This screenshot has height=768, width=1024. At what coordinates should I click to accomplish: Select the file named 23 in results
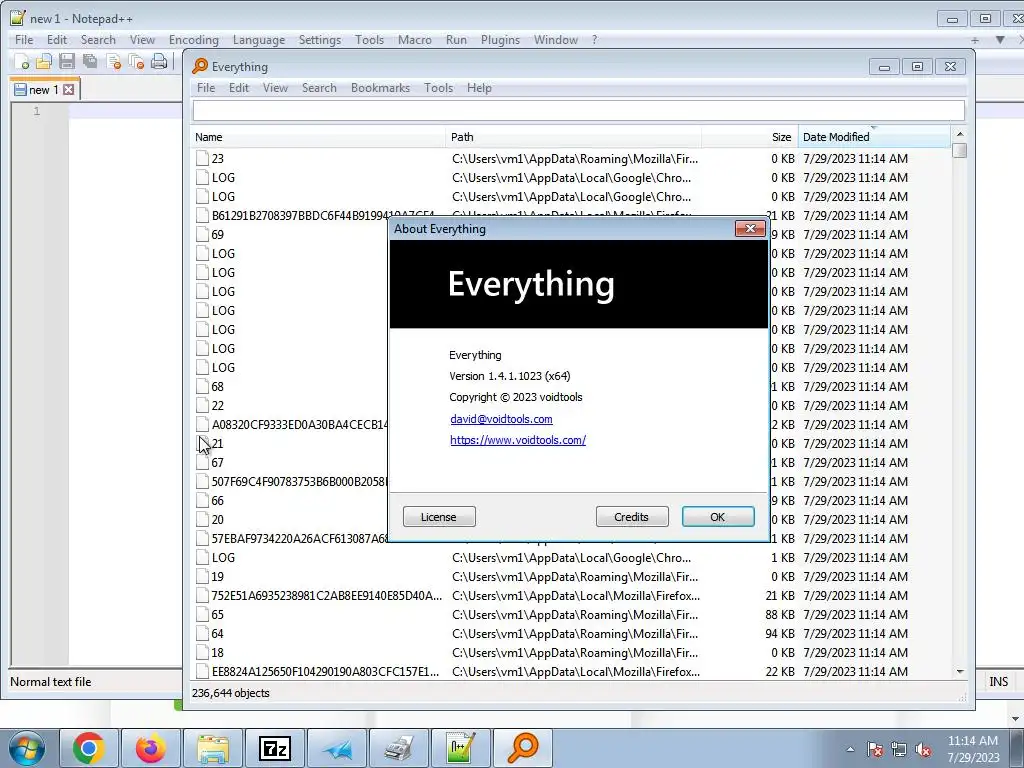coord(217,159)
